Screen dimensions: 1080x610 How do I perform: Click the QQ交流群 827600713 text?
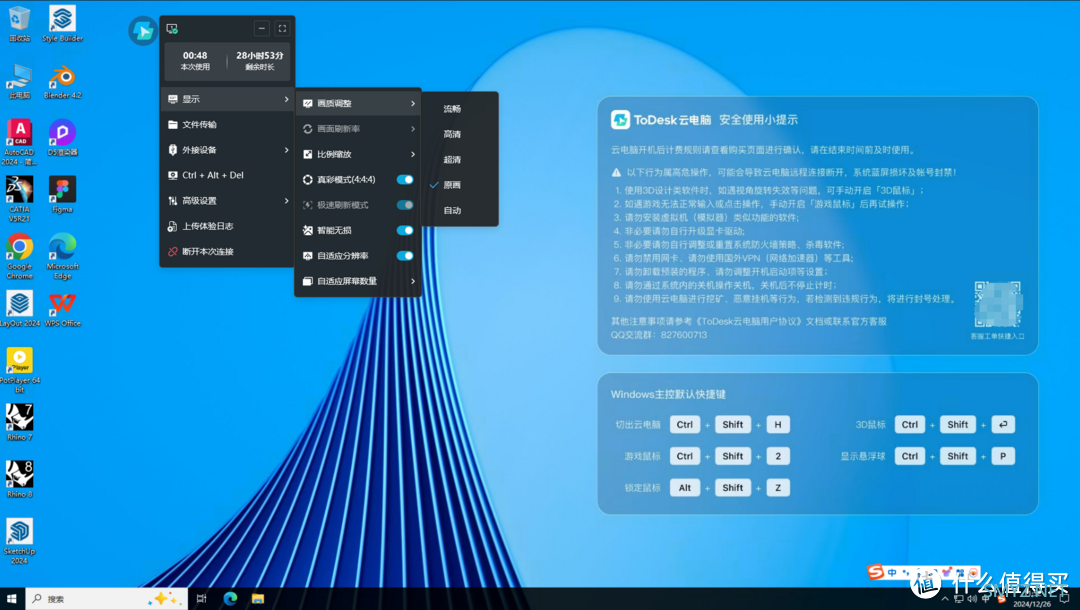coord(659,335)
